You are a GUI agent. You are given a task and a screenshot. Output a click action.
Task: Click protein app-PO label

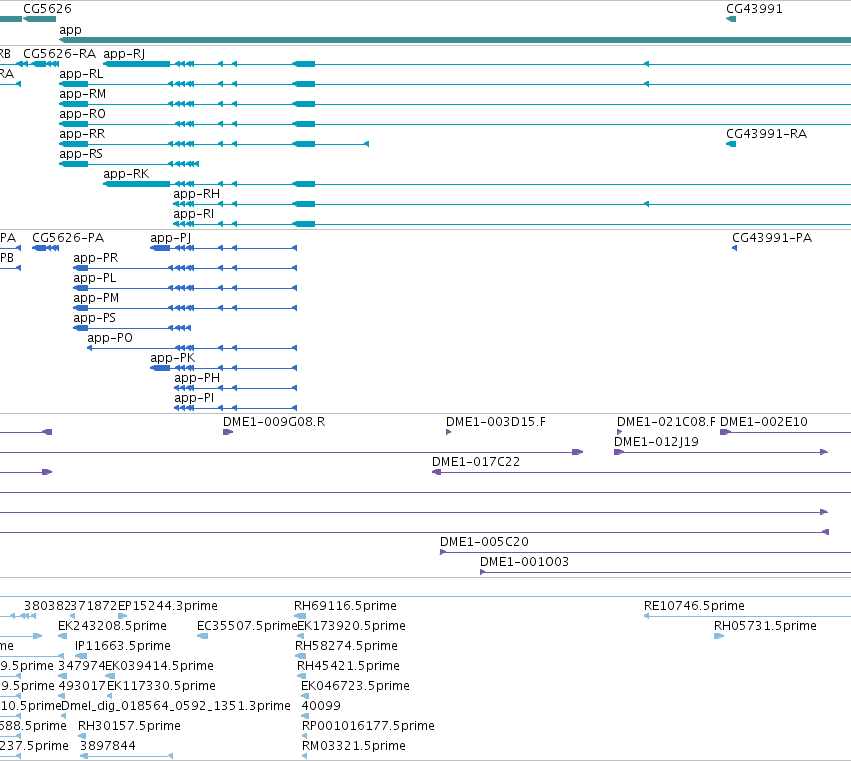click(x=110, y=338)
